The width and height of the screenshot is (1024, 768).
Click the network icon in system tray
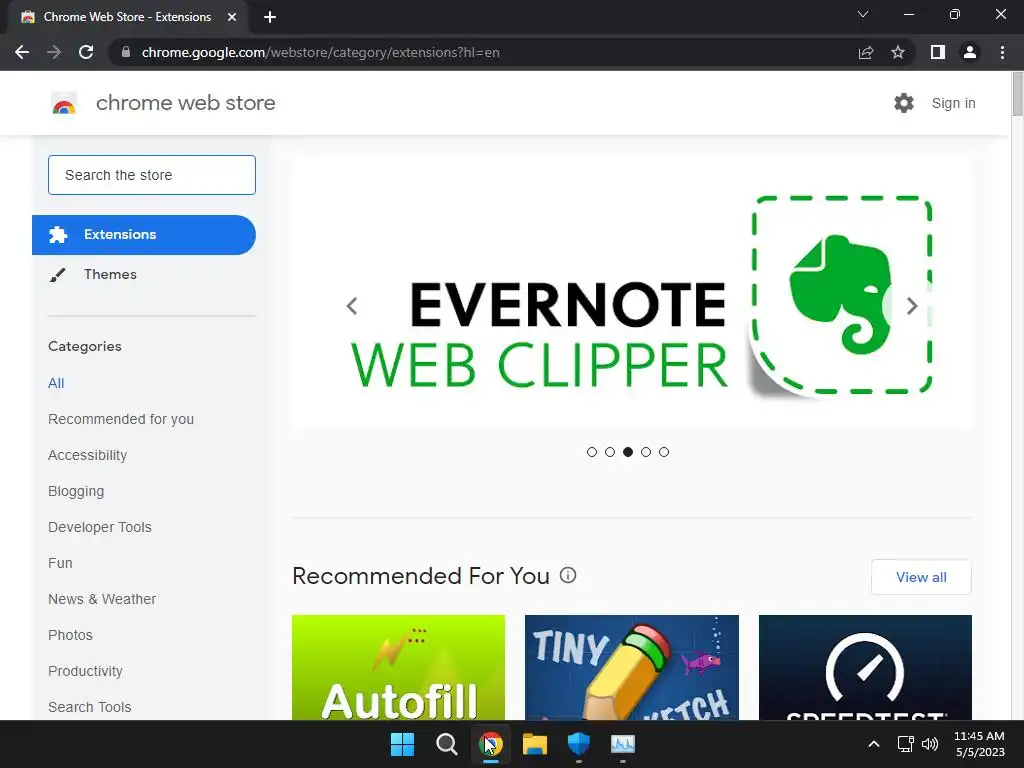pos(905,744)
